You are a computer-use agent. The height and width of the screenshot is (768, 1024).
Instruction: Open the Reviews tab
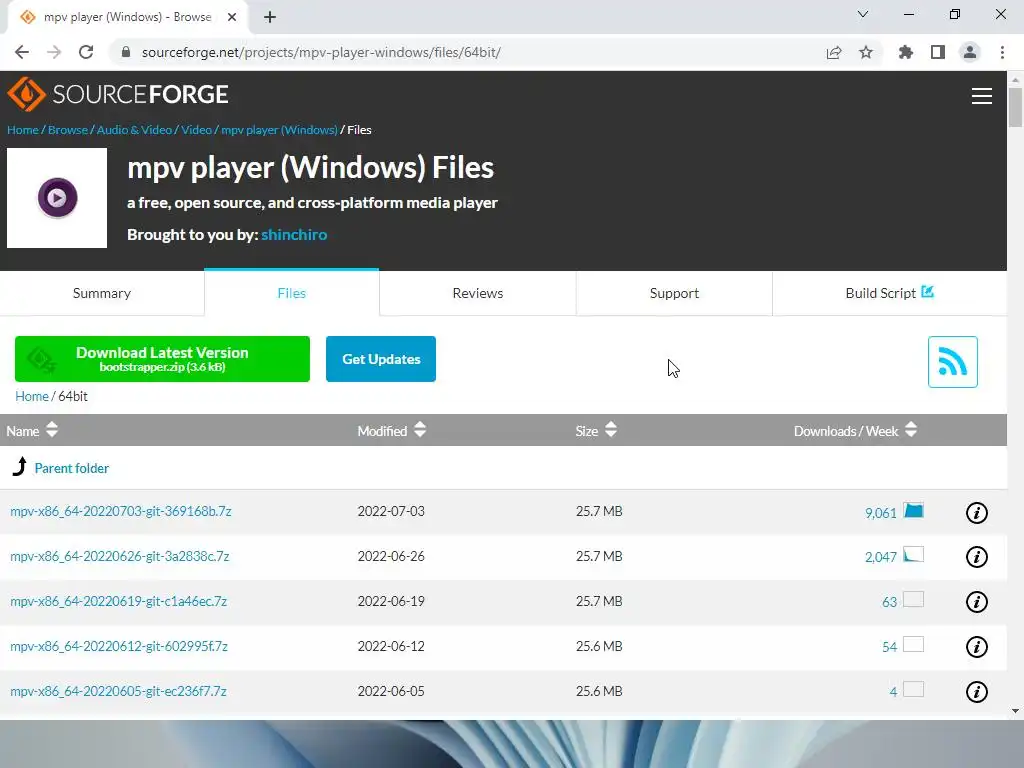[x=477, y=293]
